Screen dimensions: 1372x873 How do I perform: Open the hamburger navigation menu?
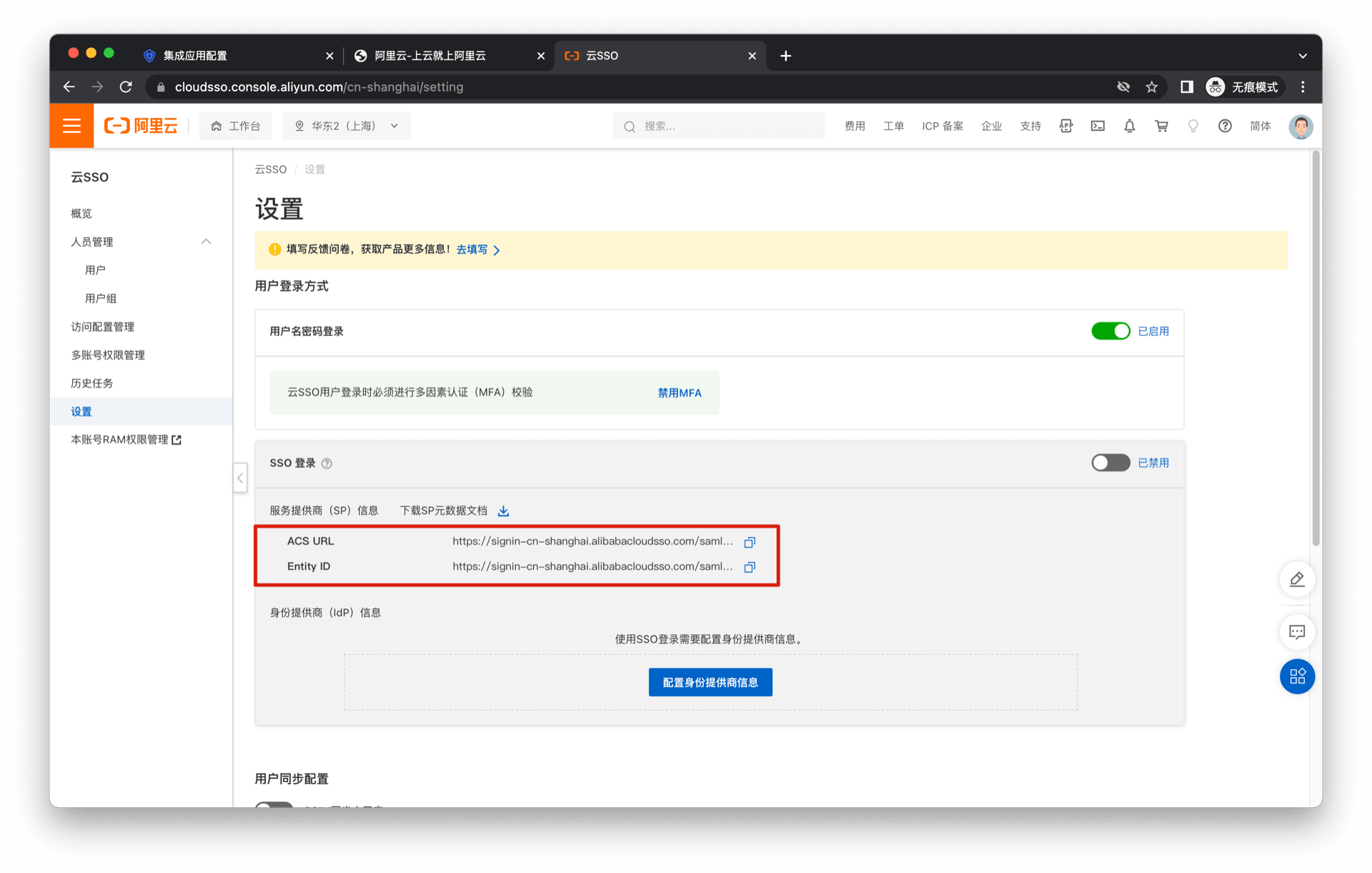click(71, 127)
